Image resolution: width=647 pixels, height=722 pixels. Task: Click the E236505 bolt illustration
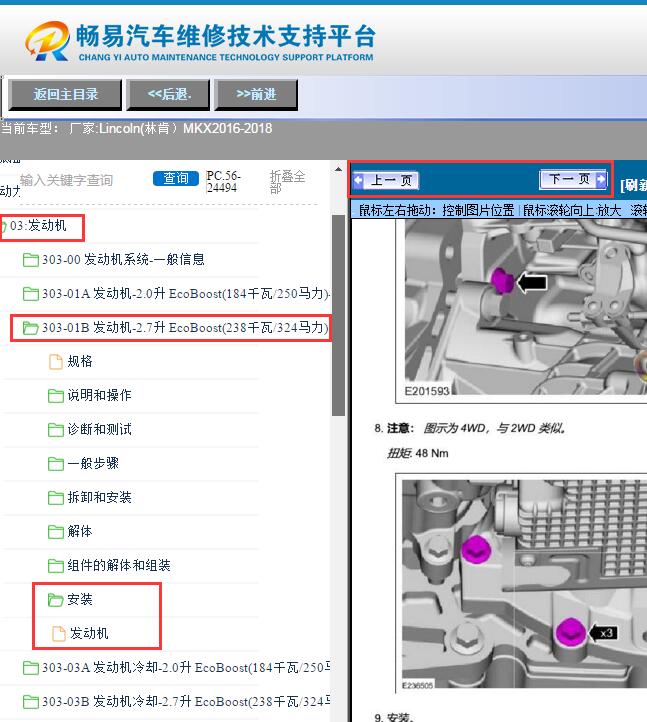click(x=524, y=583)
